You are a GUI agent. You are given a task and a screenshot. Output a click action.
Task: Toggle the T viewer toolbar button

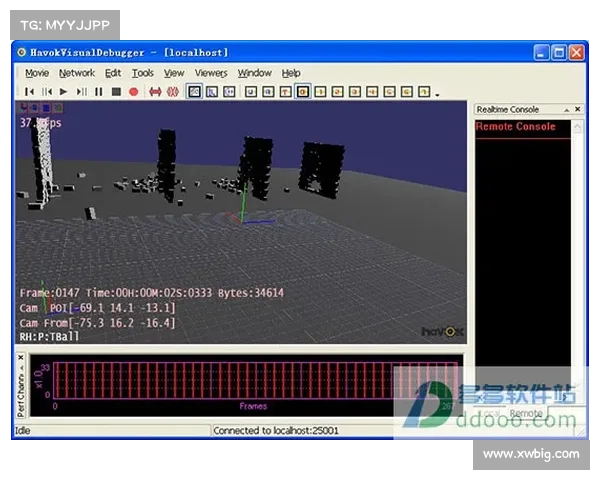[285, 92]
